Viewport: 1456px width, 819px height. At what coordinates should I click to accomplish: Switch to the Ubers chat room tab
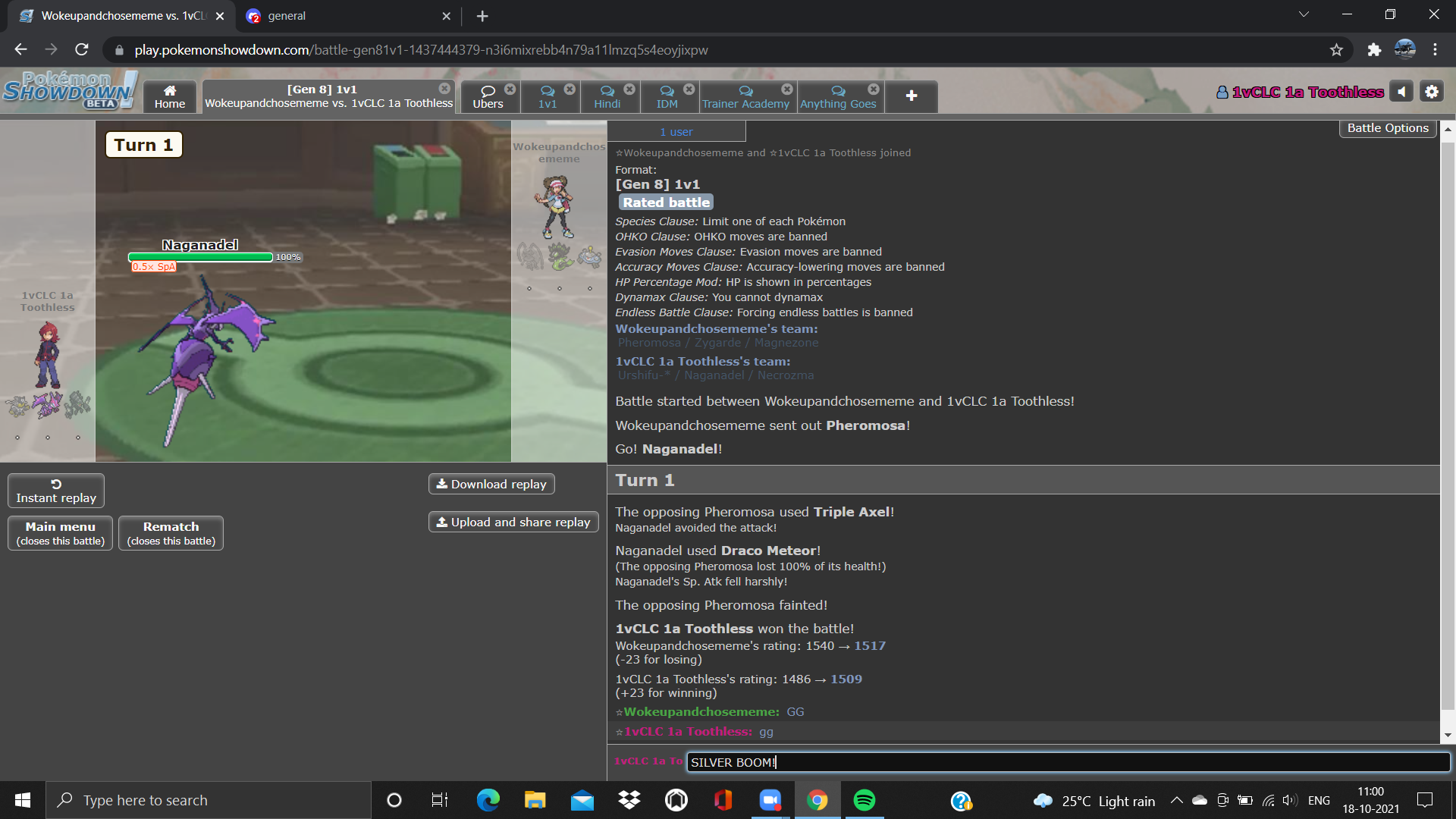488,96
